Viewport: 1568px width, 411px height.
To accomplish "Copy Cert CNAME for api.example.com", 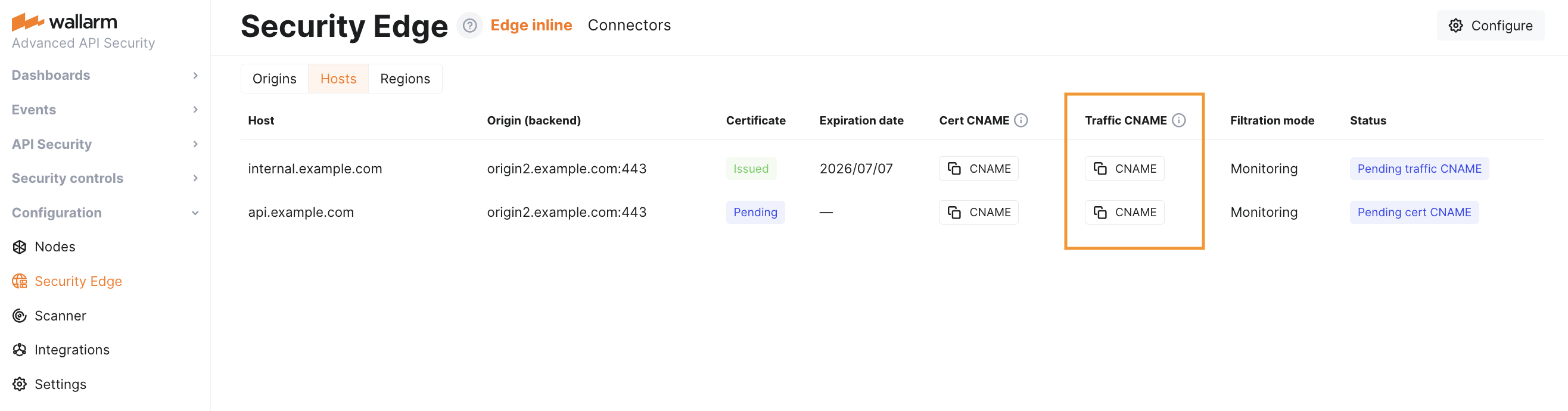I will (x=978, y=213).
